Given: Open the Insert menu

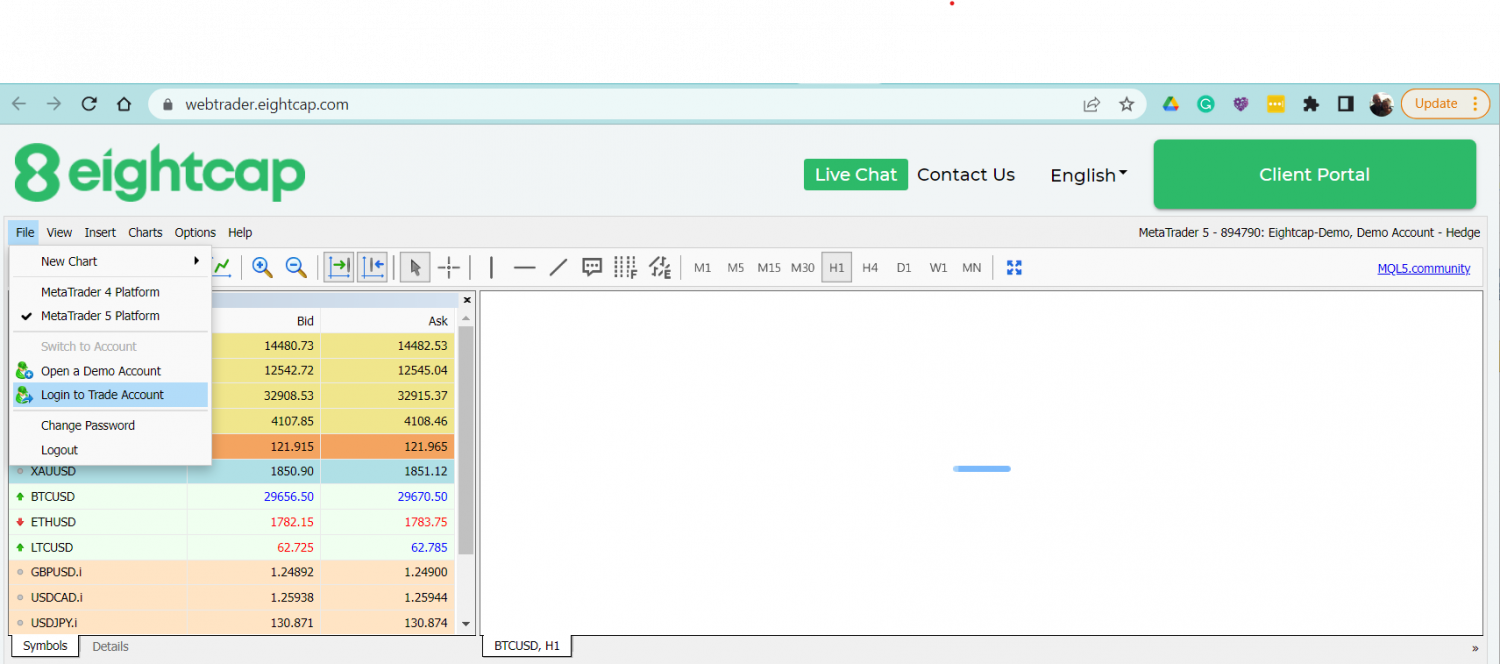Looking at the screenshot, I should coord(100,232).
